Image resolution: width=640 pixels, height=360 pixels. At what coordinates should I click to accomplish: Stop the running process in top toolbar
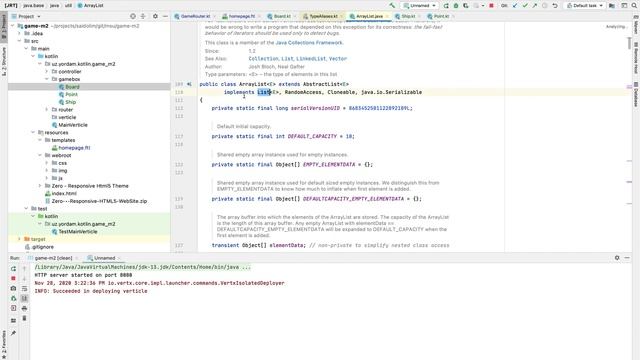coord(491,6)
